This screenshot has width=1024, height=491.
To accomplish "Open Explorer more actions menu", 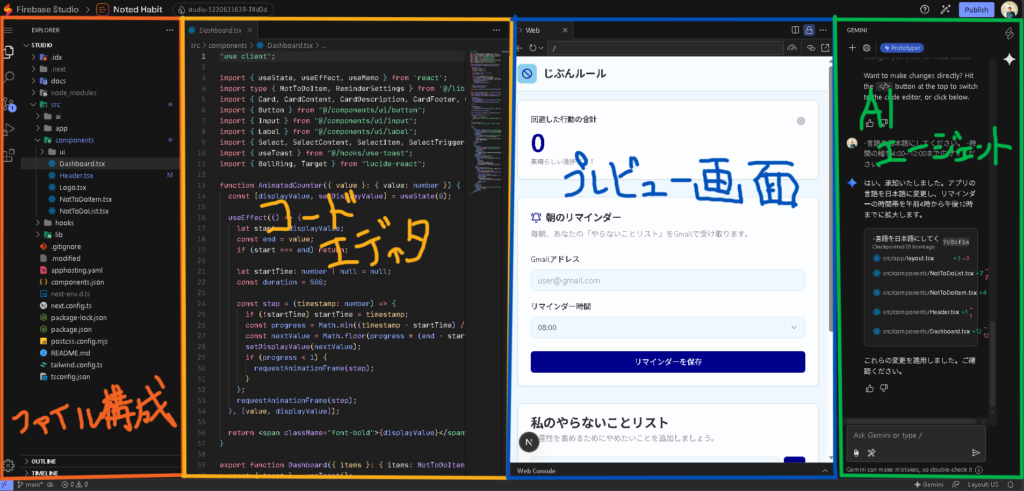I will coord(169,30).
